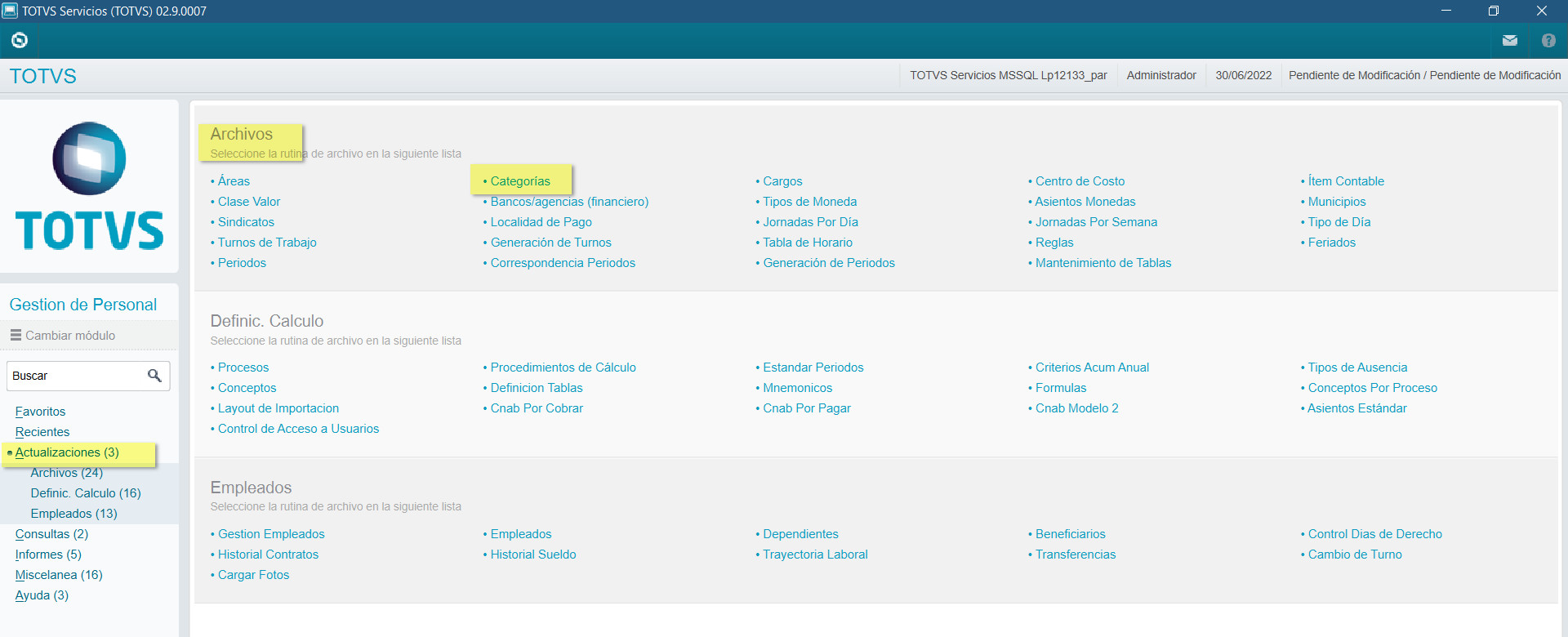Screen dimensions: 1568x637
Task: Open the Cargos routine
Action: (x=782, y=181)
